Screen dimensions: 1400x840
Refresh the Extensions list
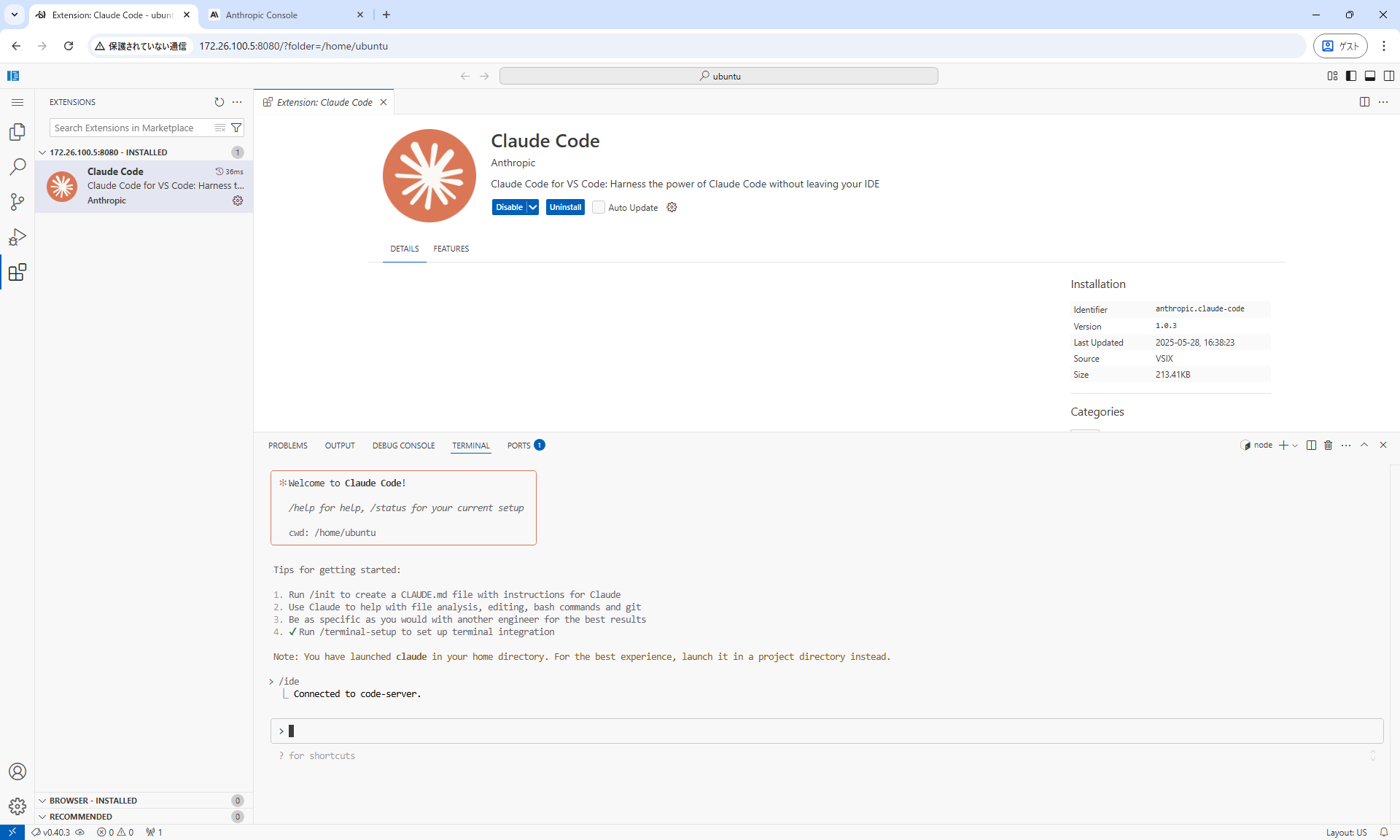point(219,102)
